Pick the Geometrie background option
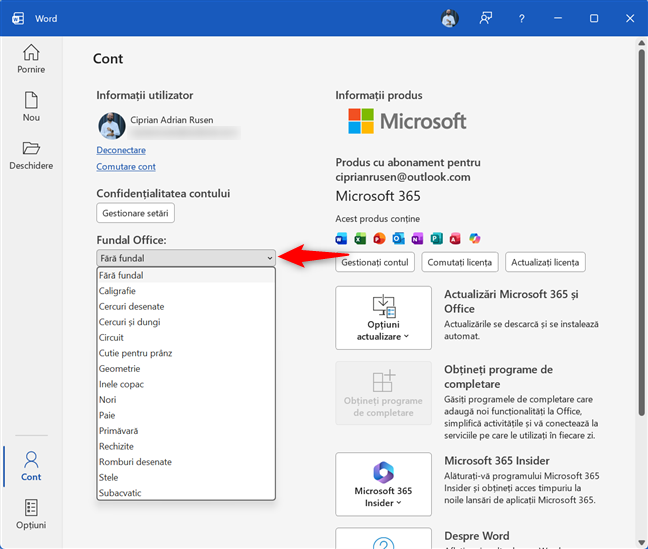Image resolution: width=648 pixels, height=549 pixels. click(x=120, y=369)
